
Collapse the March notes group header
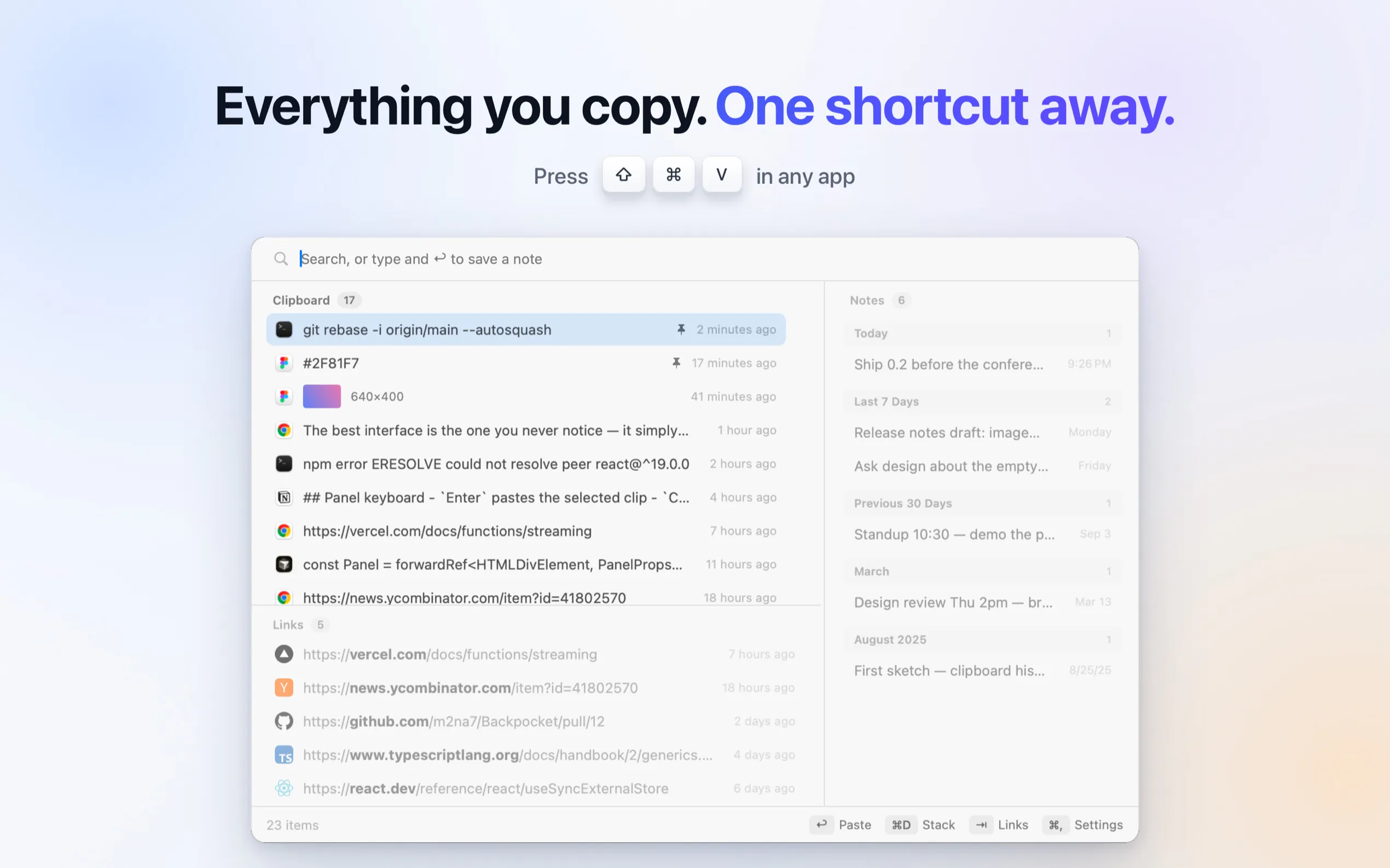pos(982,572)
